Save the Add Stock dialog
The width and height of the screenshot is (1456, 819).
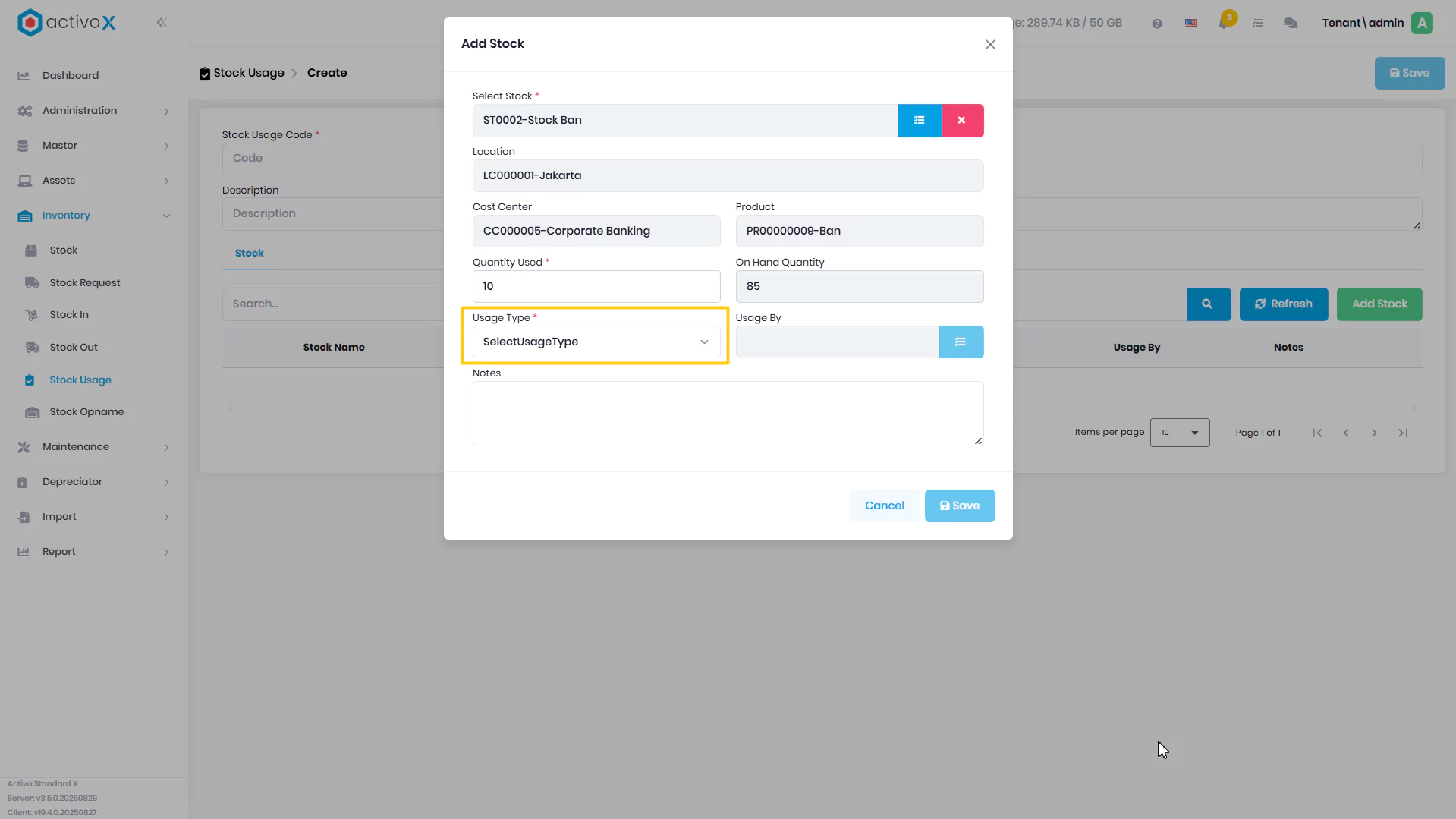(x=959, y=506)
